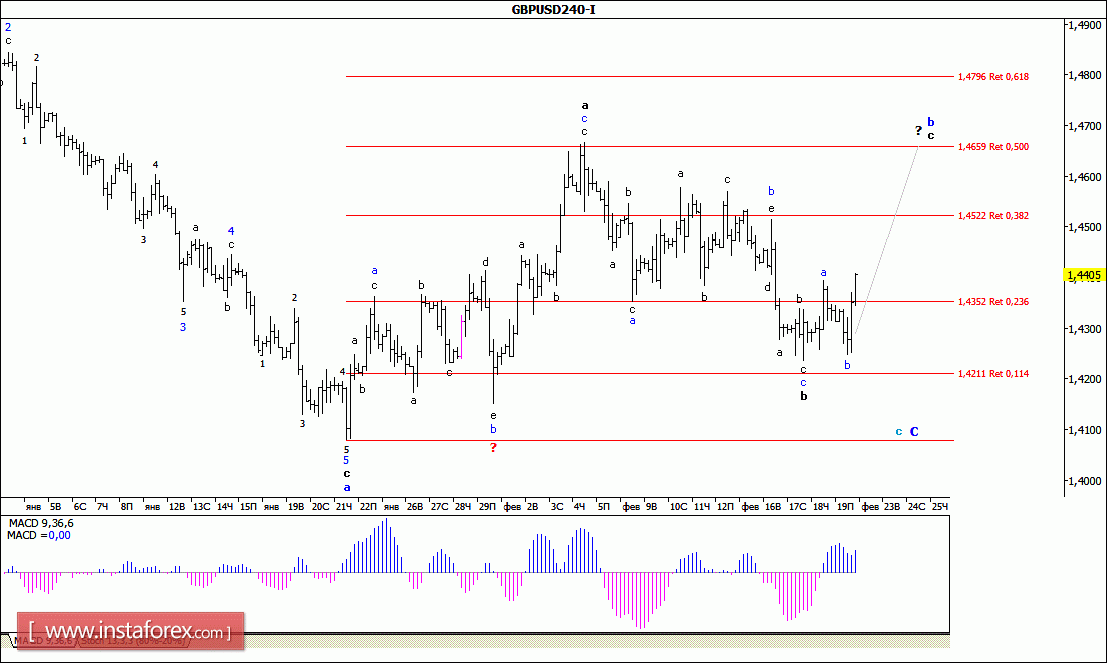Switch to the MACD 9,36,6 indicator tab
The height and width of the screenshot is (663, 1107).
coord(42,641)
